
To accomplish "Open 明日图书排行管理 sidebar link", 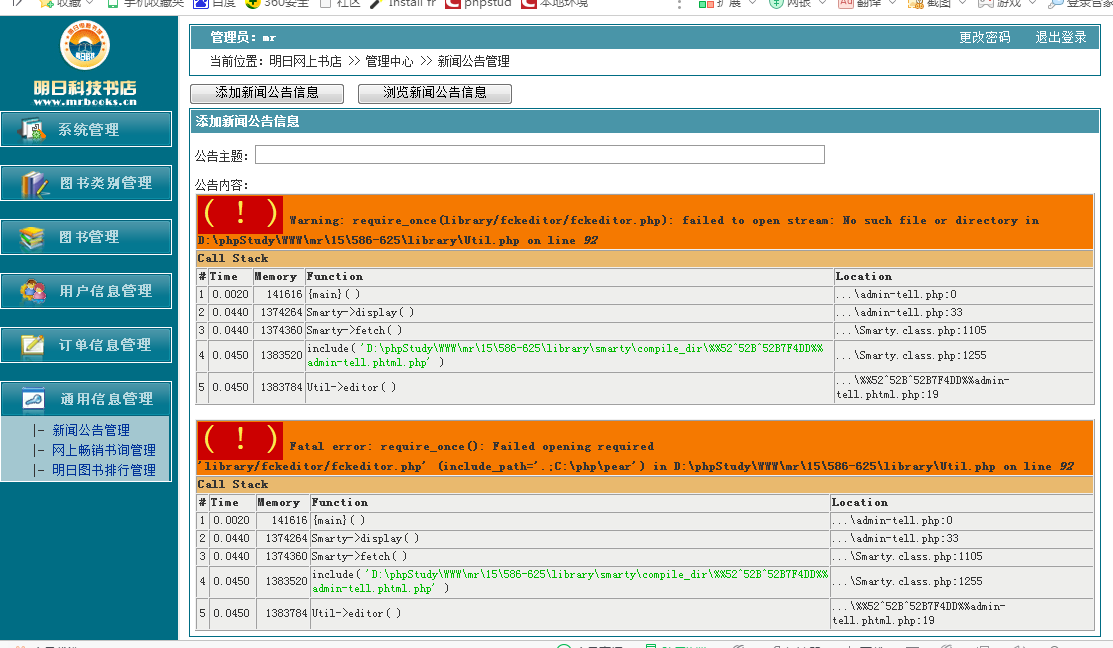I will (104, 470).
